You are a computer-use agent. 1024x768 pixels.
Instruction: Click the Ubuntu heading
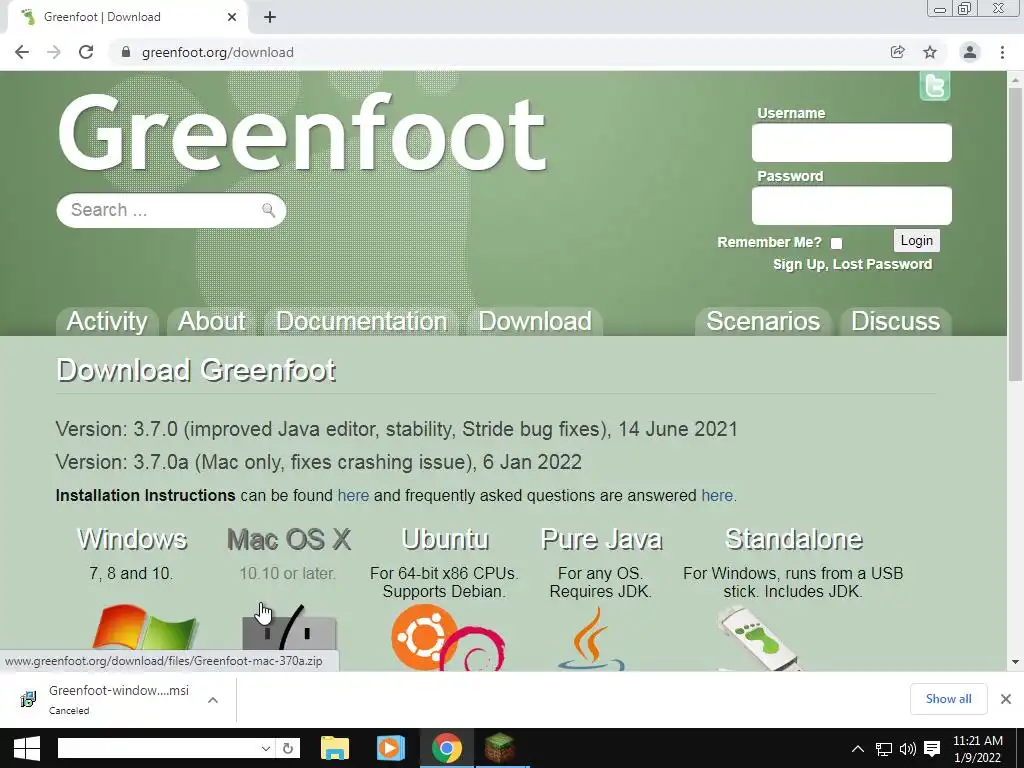[445, 539]
